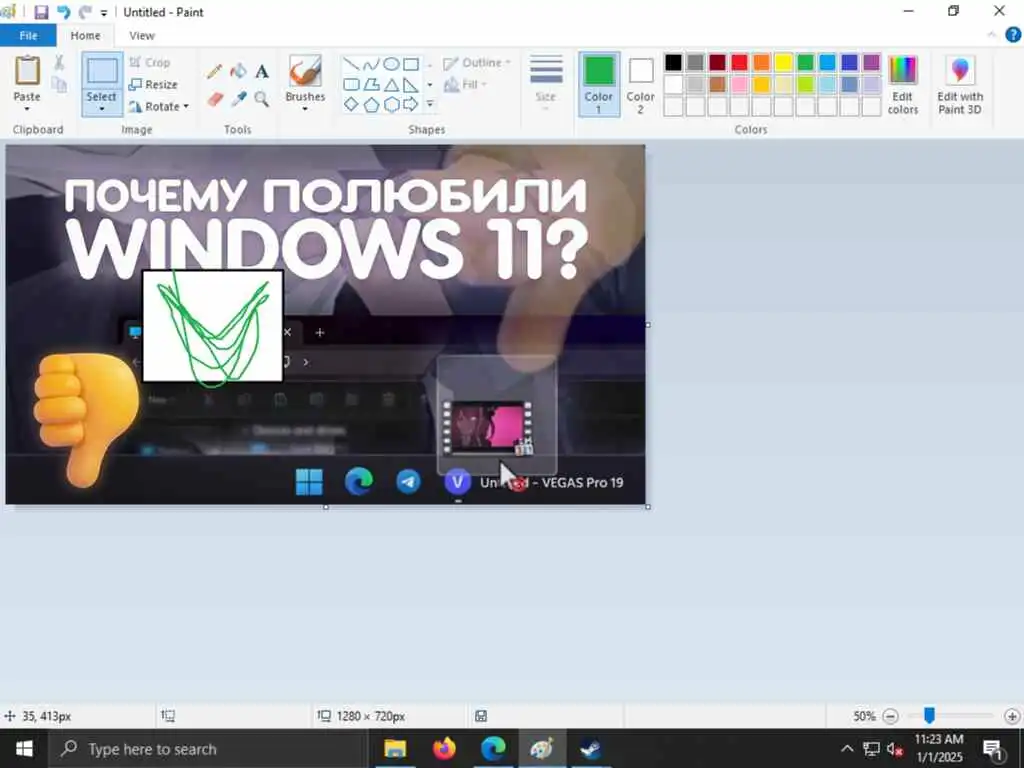Click the Windows Start button
Image resolution: width=1024 pixels, height=768 pixels.
tap(24, 748)
